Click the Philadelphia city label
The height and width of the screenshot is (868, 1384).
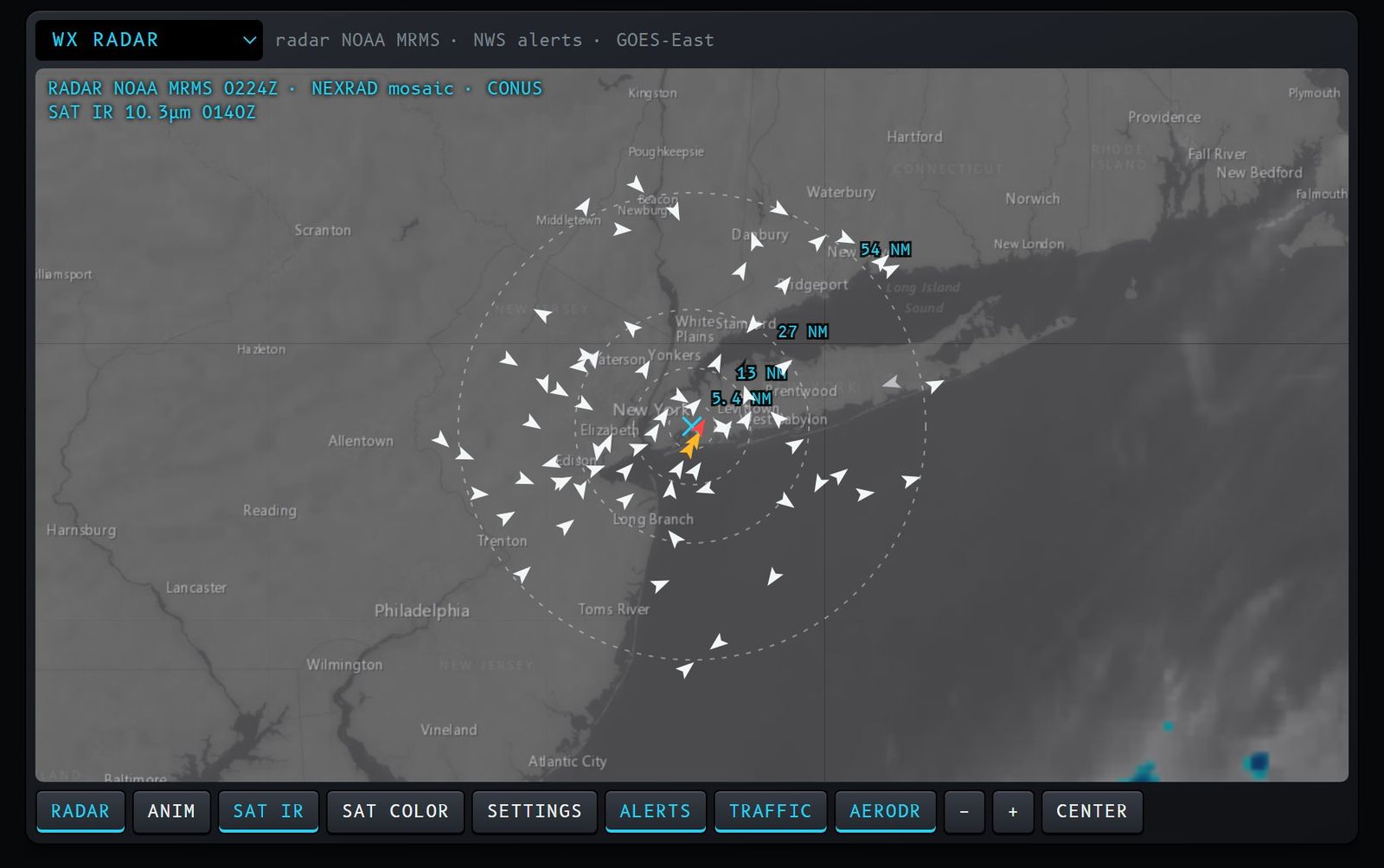(x=422, y=610)
